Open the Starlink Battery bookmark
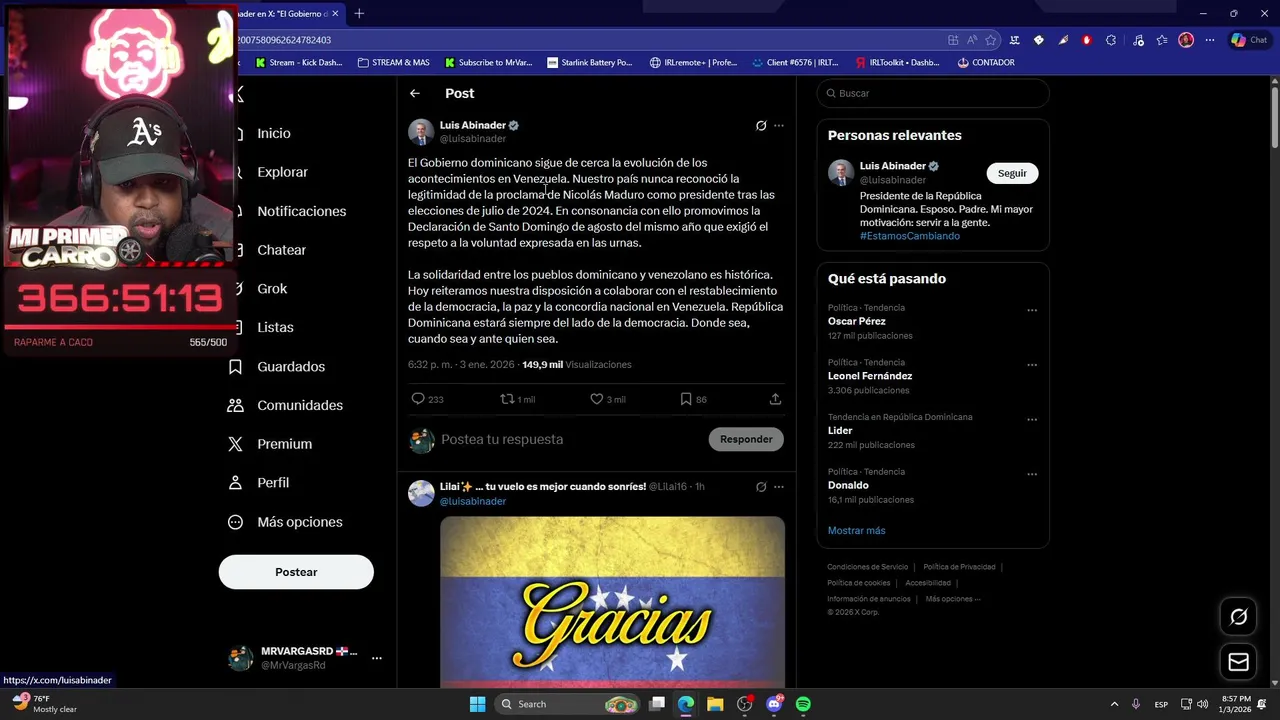Screen dimensions: 1280x720 click(590, 62)
